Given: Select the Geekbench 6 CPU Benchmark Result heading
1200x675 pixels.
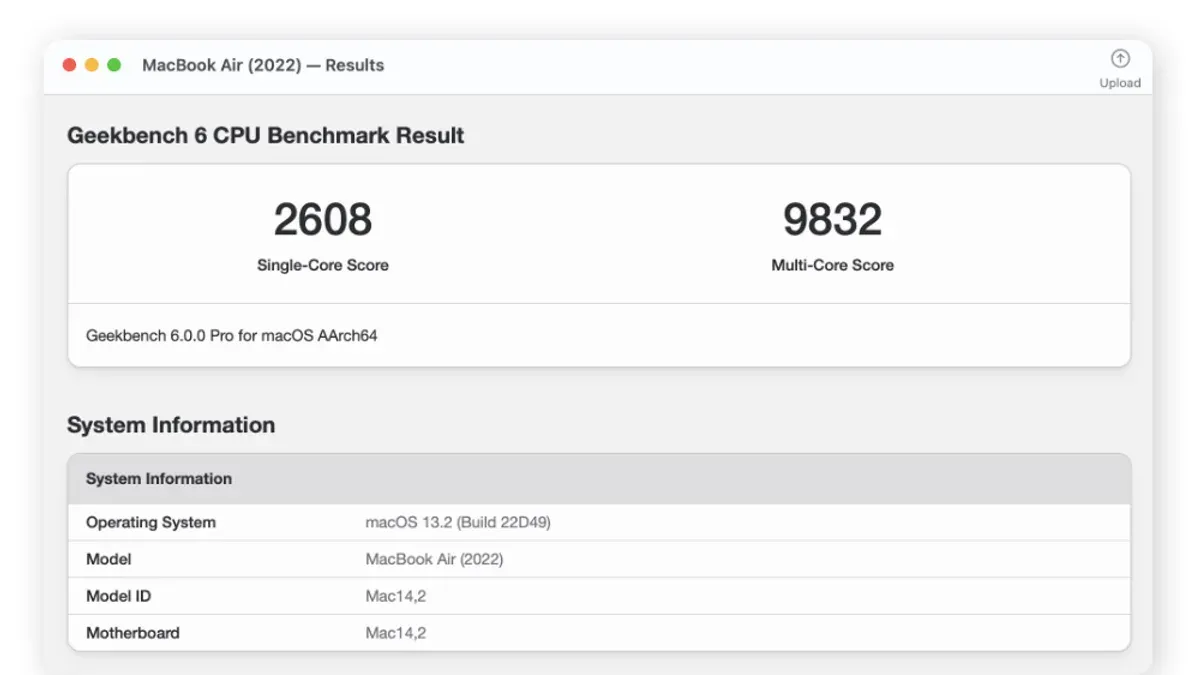Looking at the screenshot, I should click(266, 135).
